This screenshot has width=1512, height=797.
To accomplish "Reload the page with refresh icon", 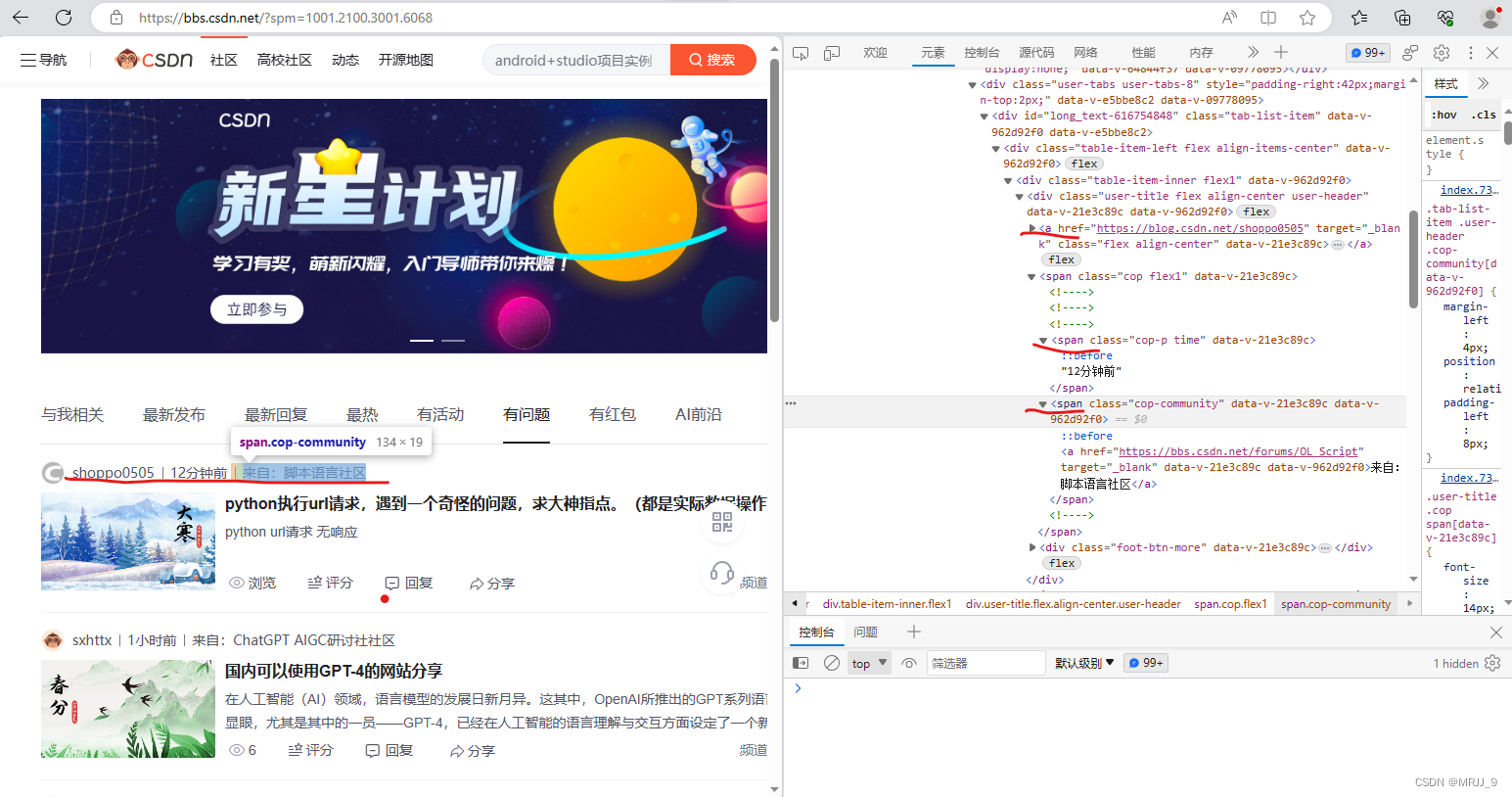I will click(x=64, y=18).
